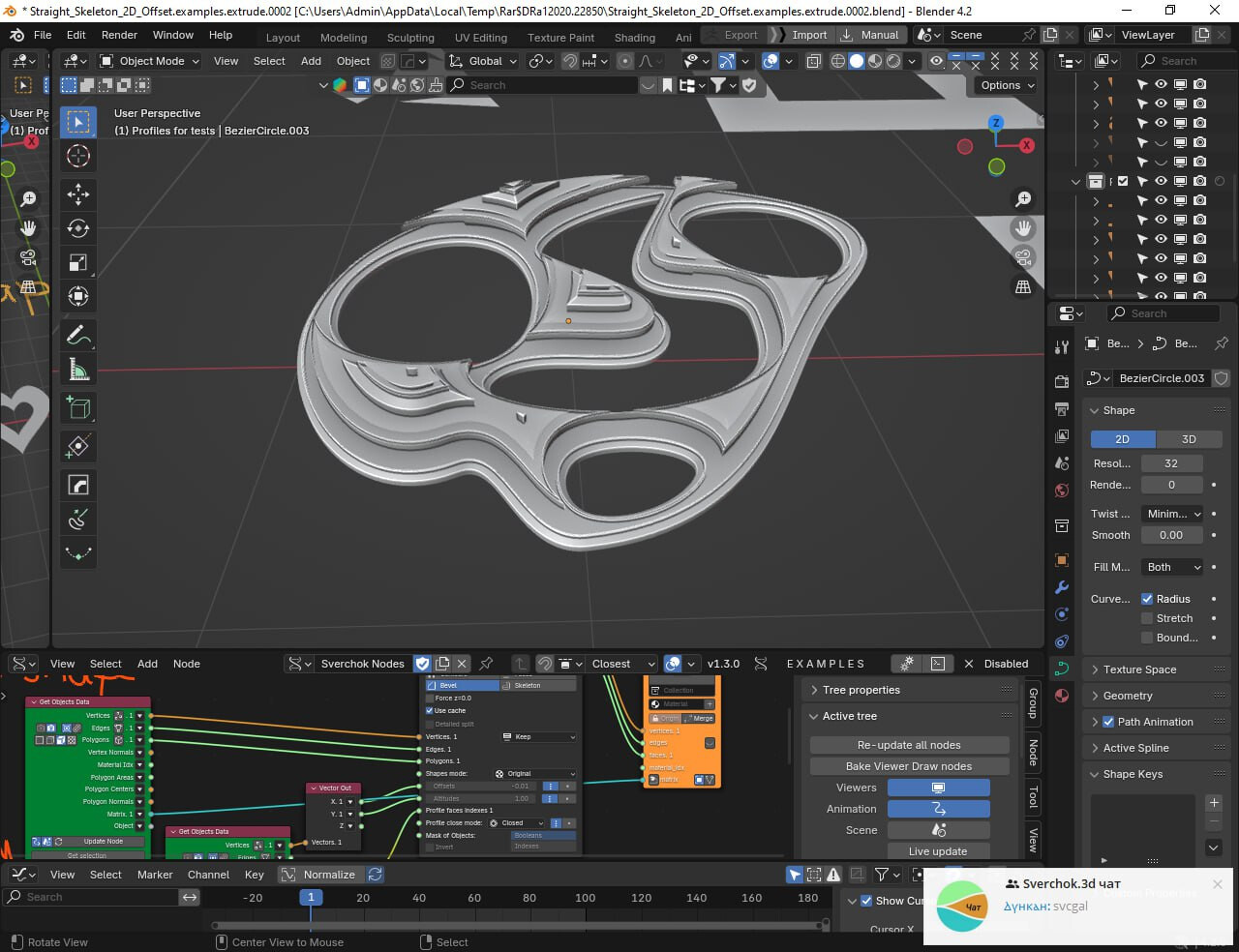Viewport: 1239px width, 952px height.
Task: Open the Fill Mode 'Both' dropdown
Action: click(1172, 567)
